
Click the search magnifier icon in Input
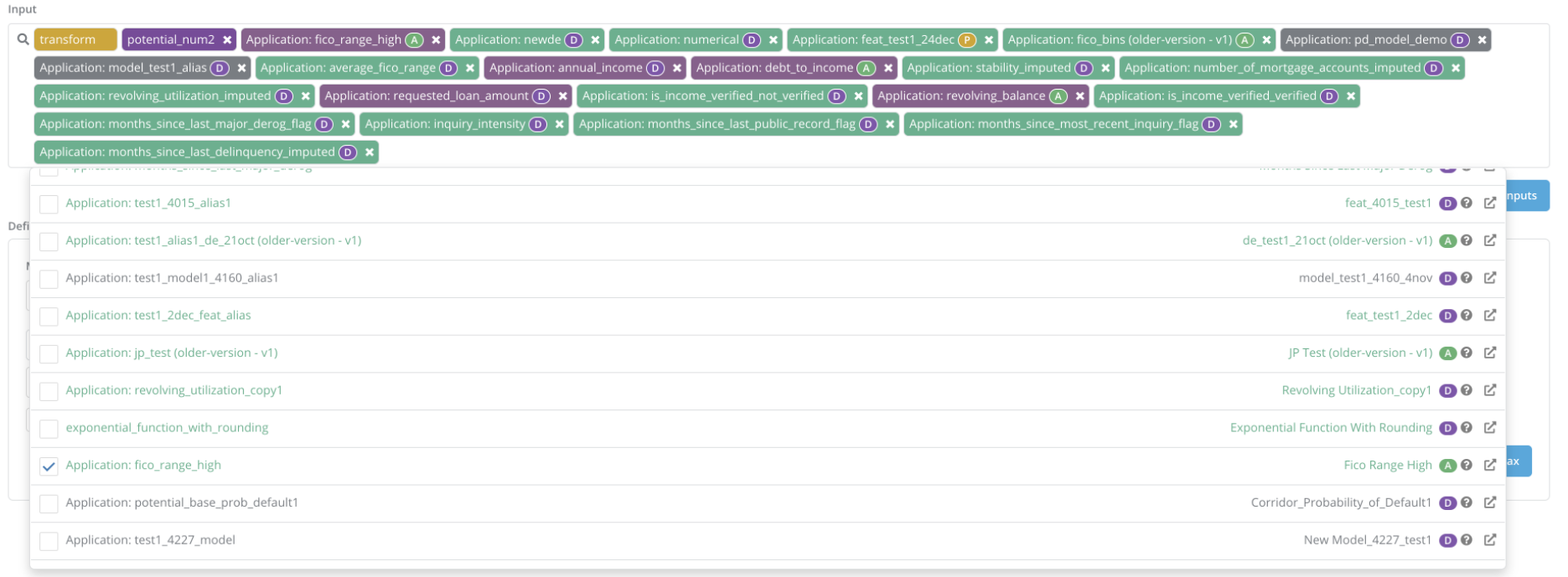[23, 39]
